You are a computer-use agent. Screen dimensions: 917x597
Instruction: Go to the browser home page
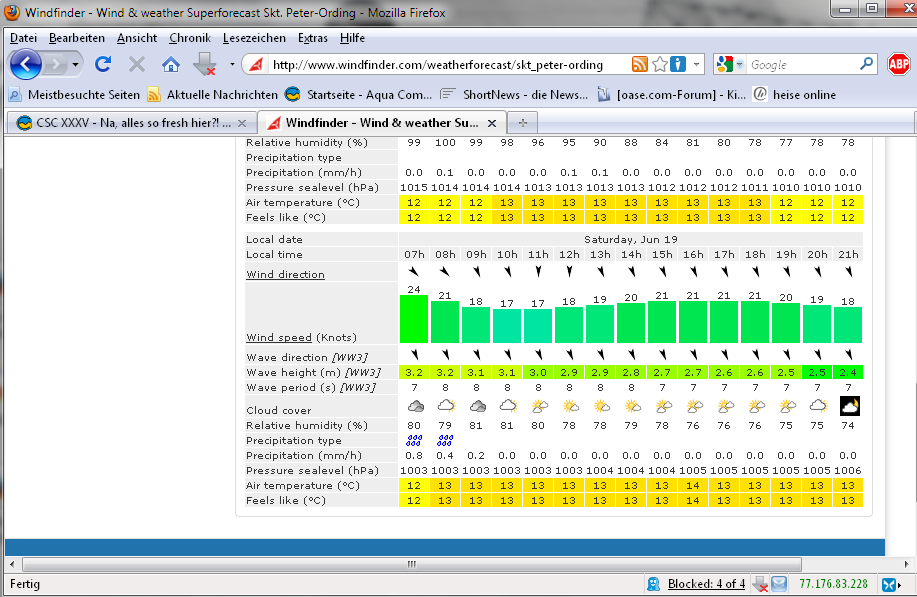171,65
